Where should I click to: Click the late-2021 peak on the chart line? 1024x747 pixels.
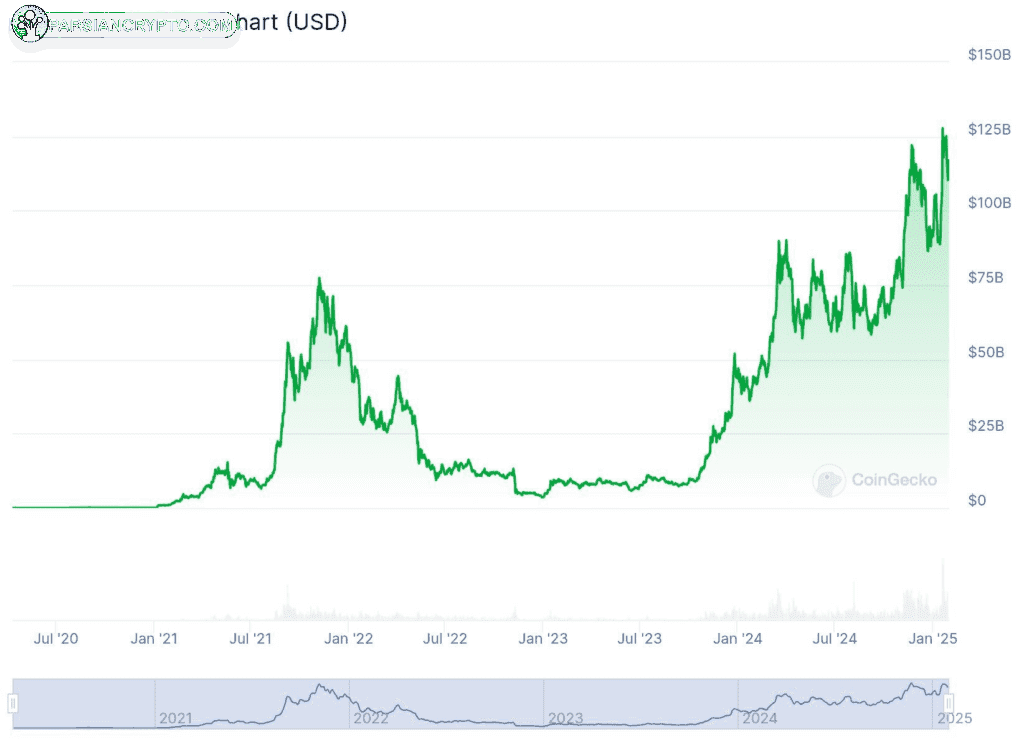(319, 279)
